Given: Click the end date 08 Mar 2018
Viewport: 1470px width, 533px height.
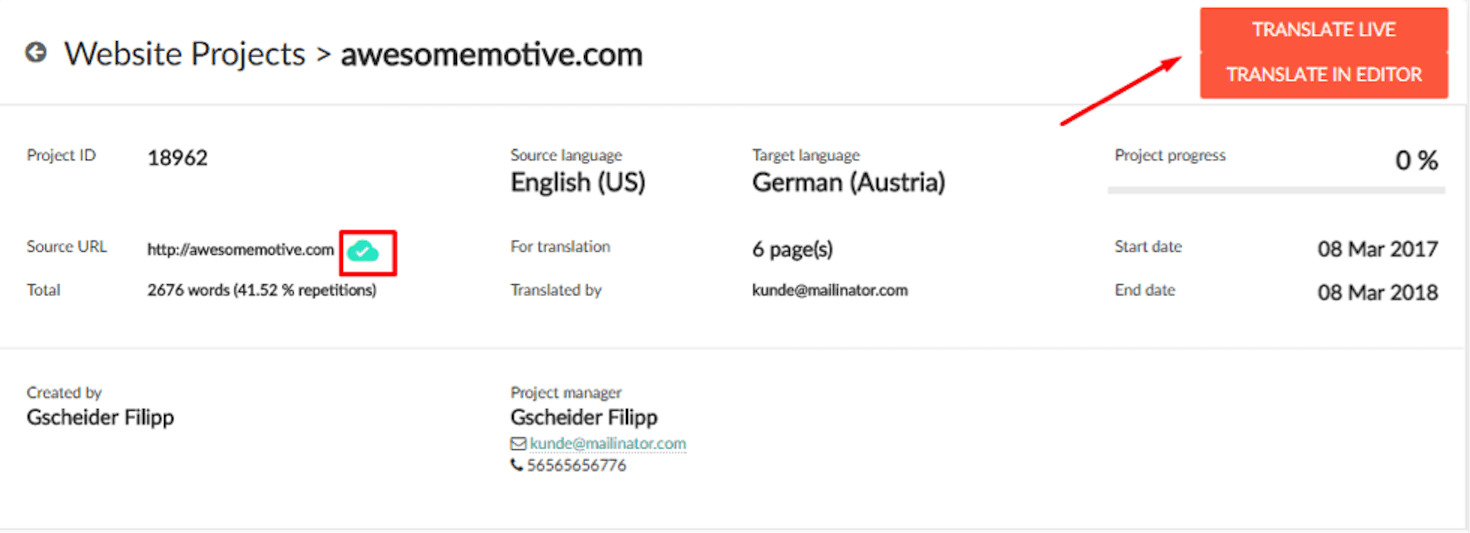Looking at the screenshot, I should click(x=1378, y=293).
